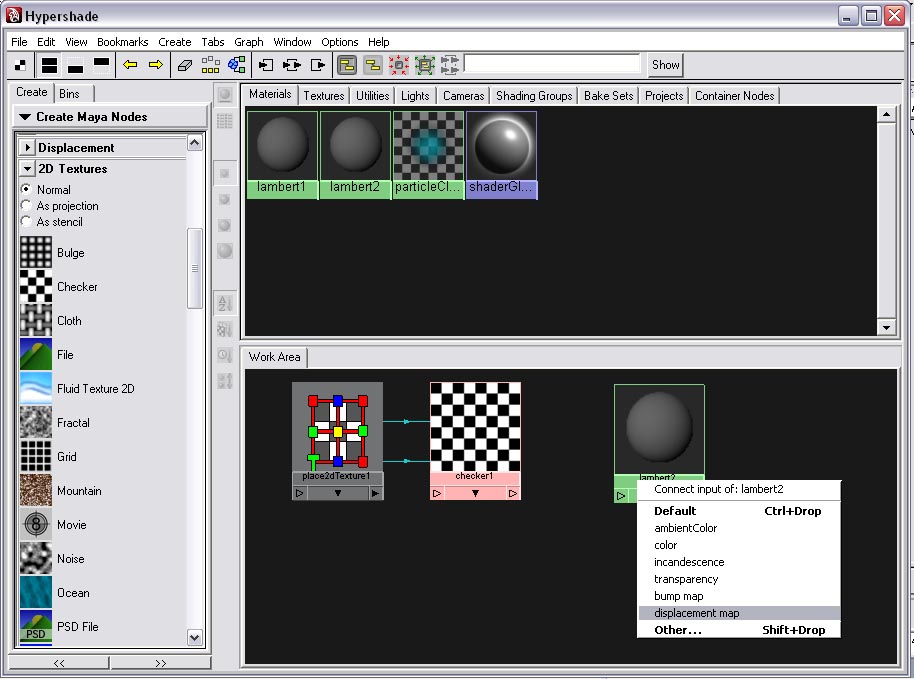Show top and bottom tabs layout
The image size is (914, 679).
50,65
